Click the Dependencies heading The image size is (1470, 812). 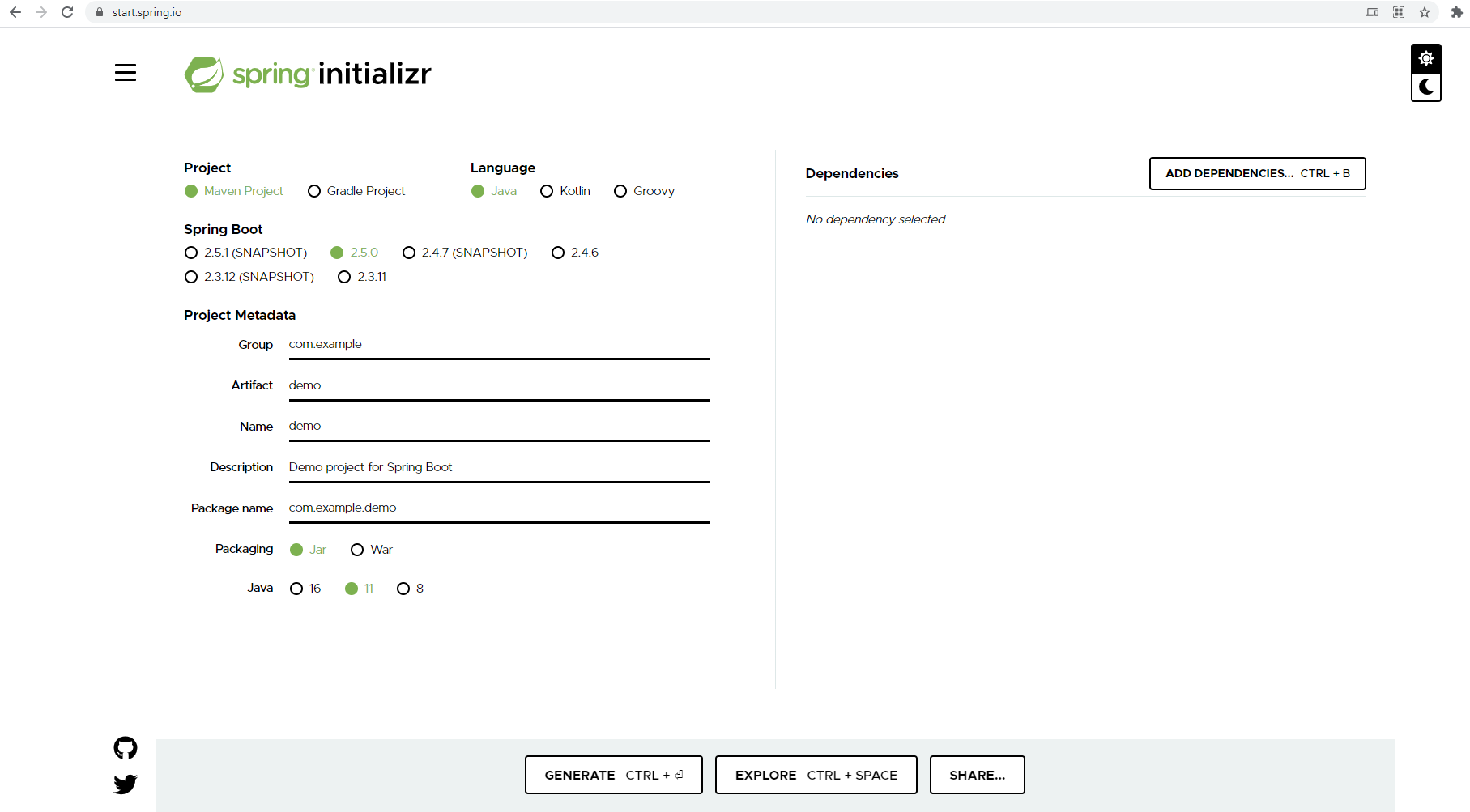(x=852, y=173)
